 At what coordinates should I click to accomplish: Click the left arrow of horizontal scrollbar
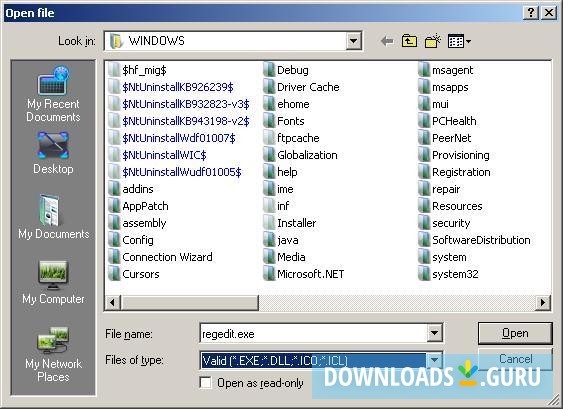click(x=112, y=302)
